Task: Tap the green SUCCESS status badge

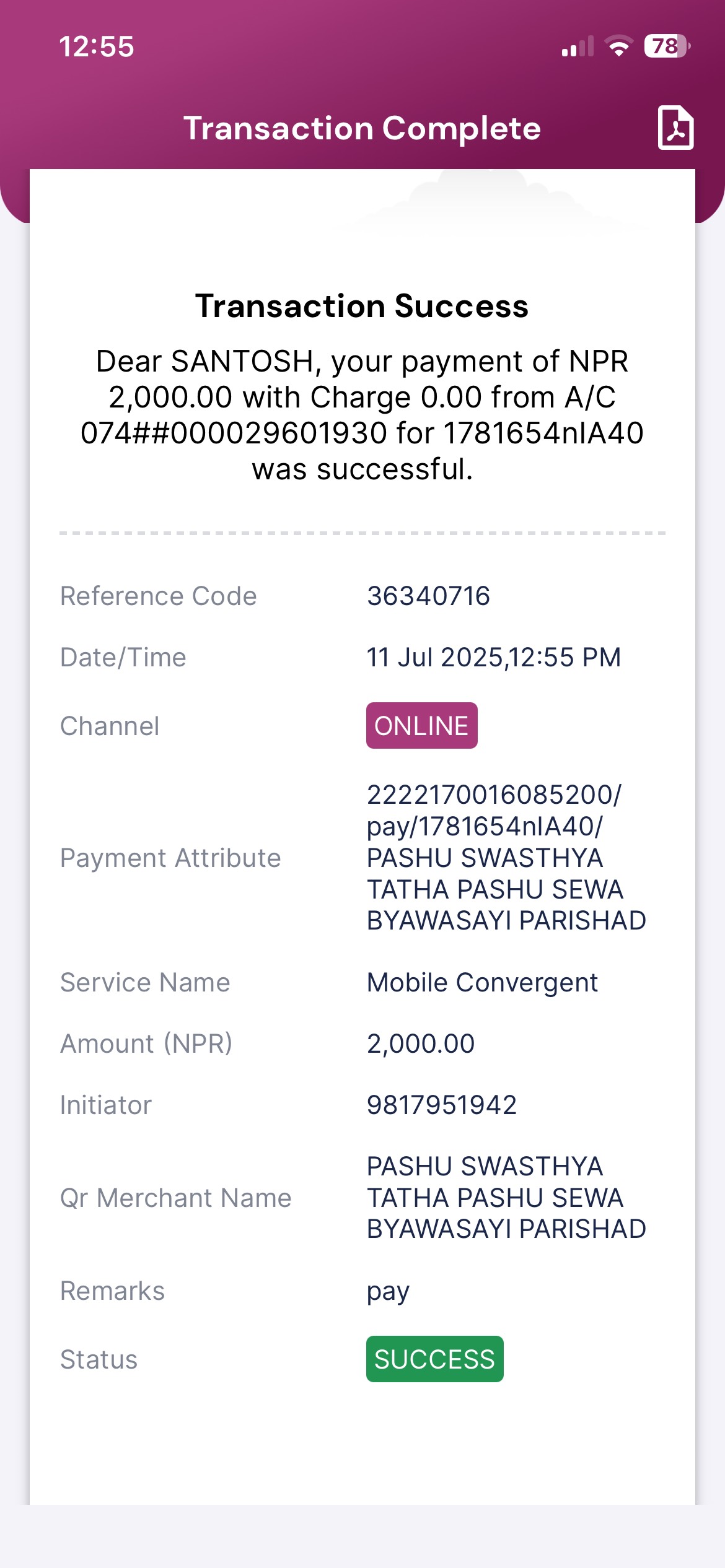Action: [x=434, y=1359]
